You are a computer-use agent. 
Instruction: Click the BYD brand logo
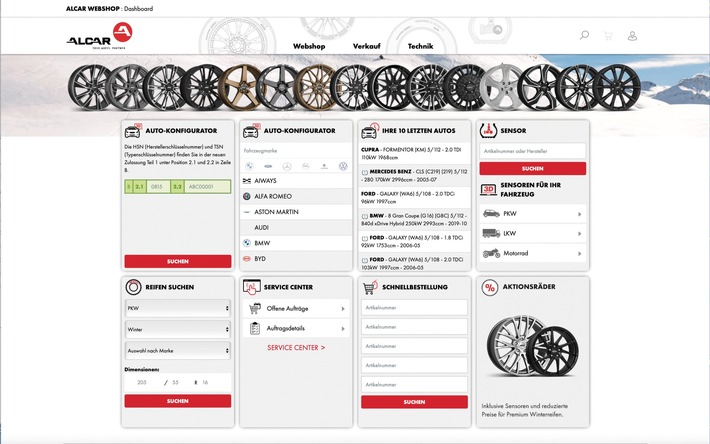[x=247, y=259]
